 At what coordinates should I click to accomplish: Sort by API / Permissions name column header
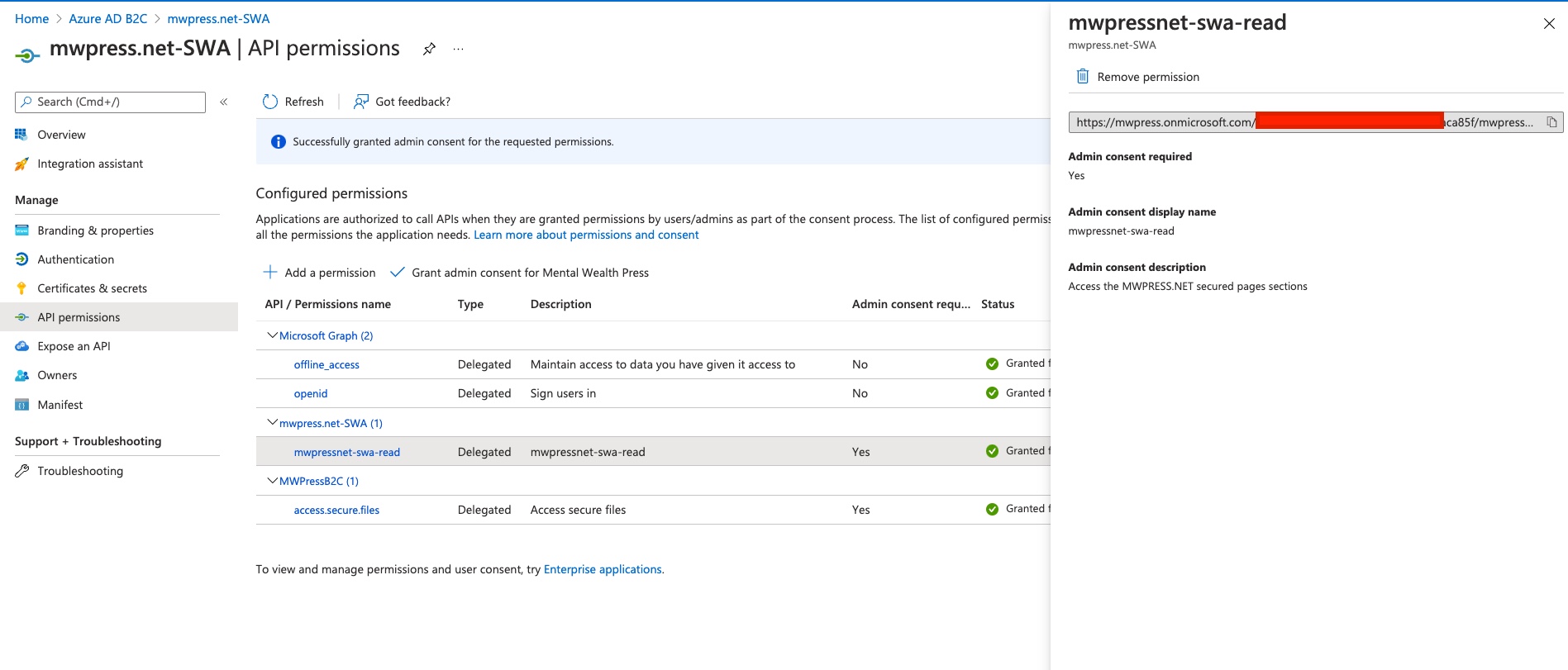327,304
